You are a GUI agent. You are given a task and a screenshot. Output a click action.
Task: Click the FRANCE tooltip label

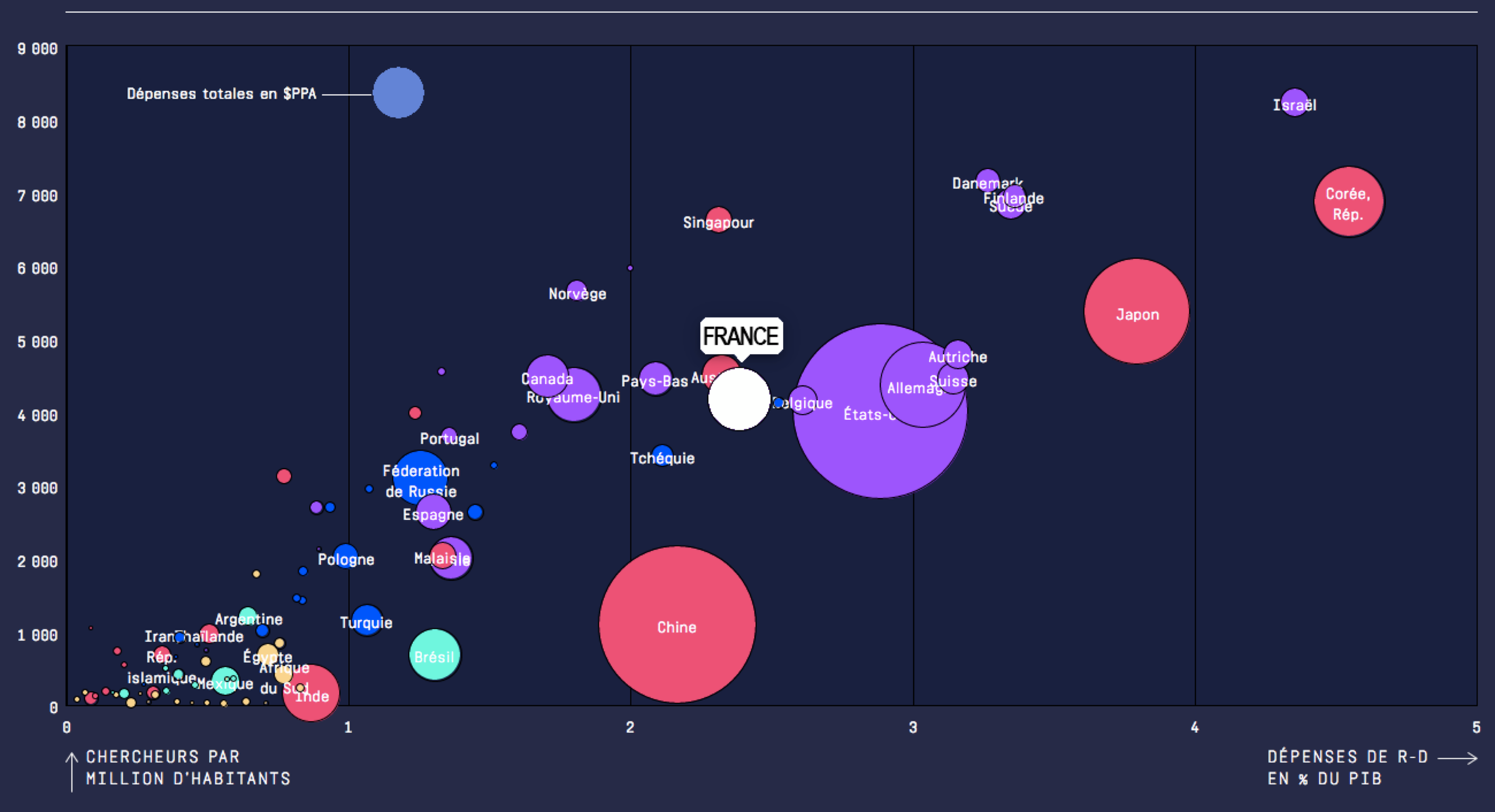(x=741, y=336)
